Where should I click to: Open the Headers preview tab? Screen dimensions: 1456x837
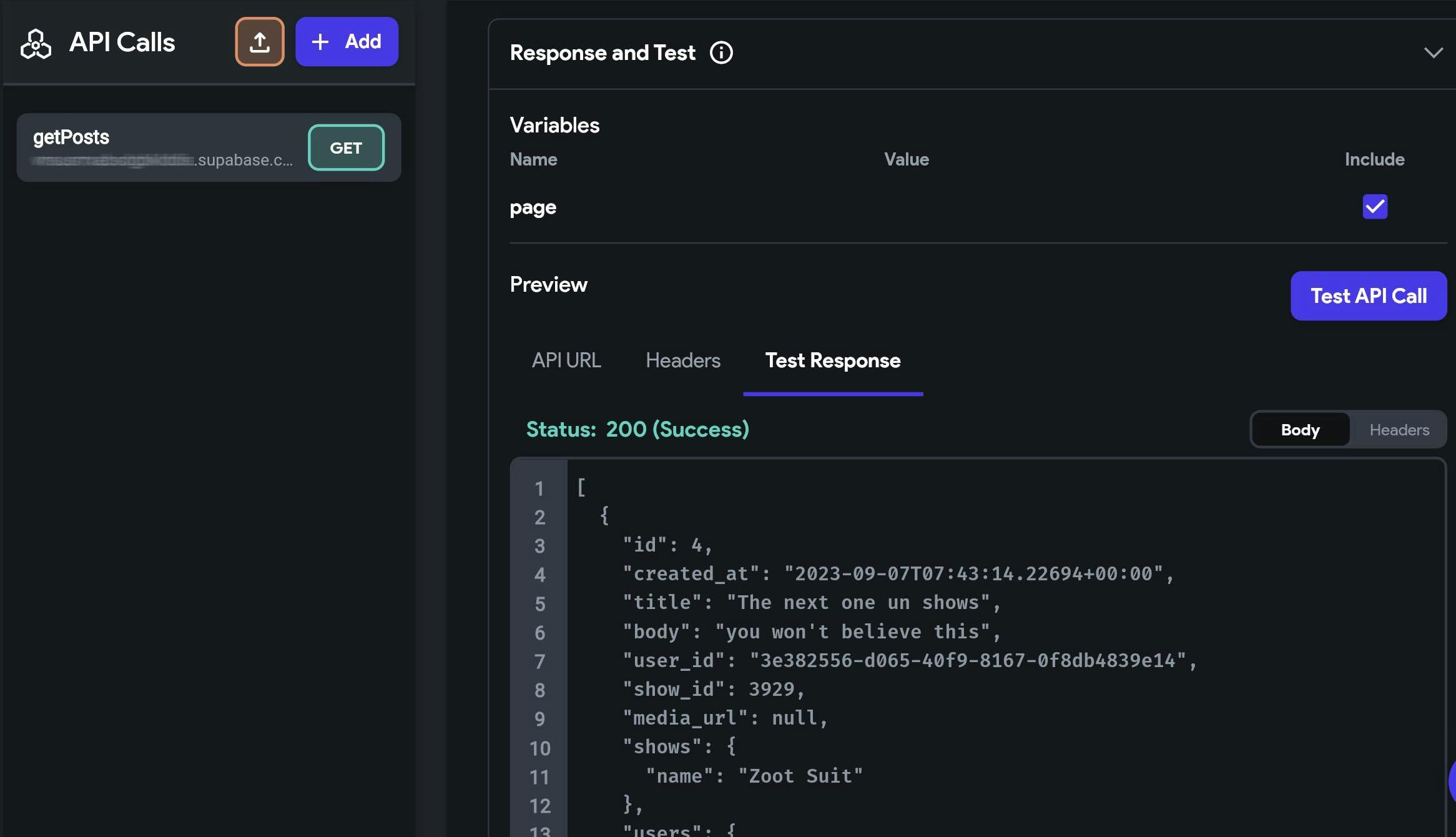coord(682,360)
